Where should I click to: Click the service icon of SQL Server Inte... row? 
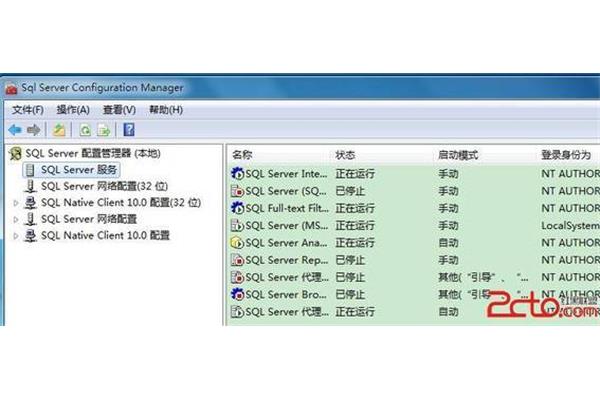237,174
